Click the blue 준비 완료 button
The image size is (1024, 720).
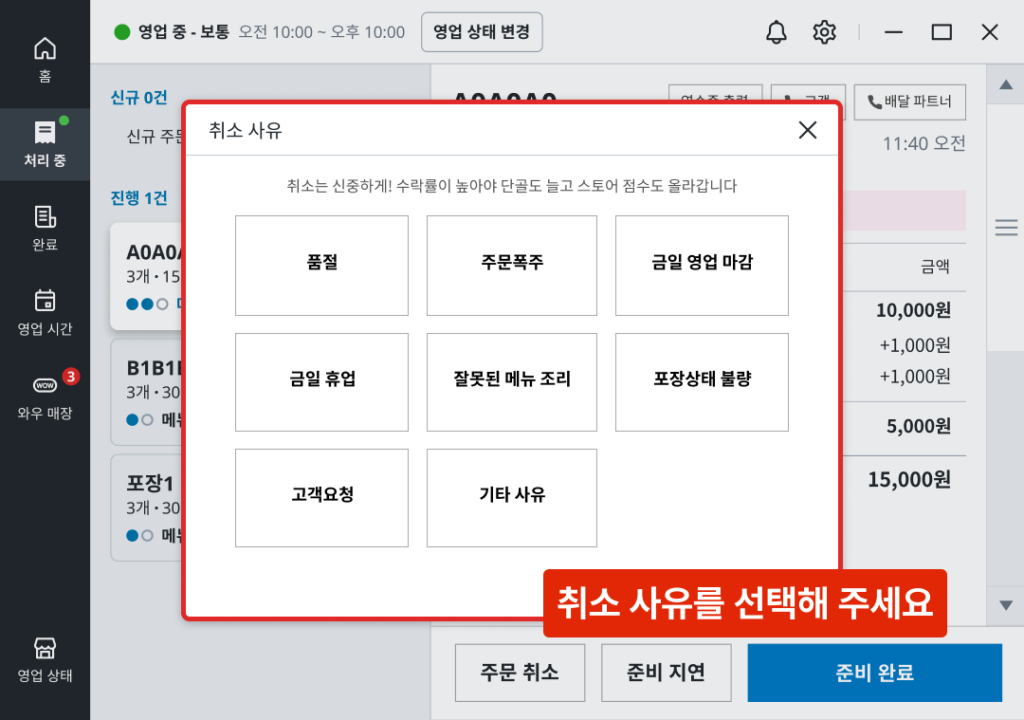[874, 673]
